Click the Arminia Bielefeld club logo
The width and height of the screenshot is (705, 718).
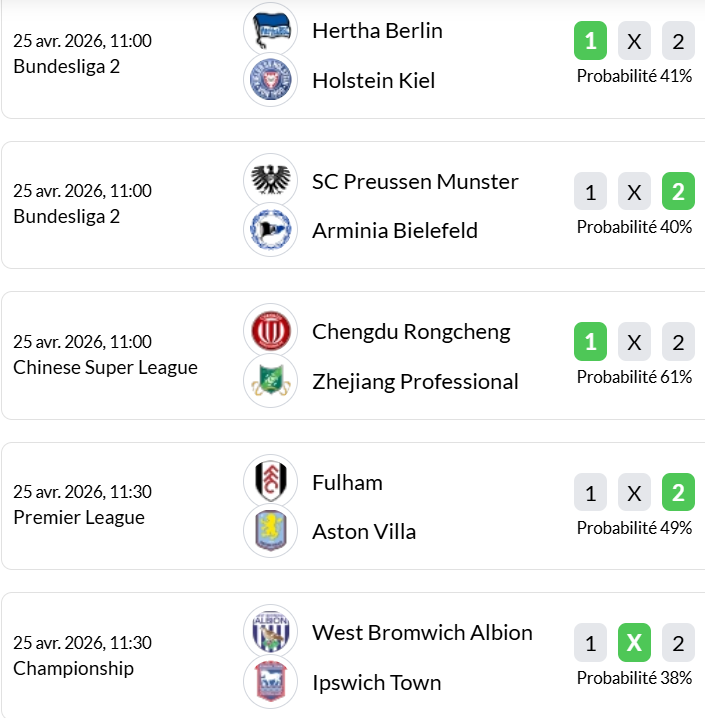click(x=270, y=230)
